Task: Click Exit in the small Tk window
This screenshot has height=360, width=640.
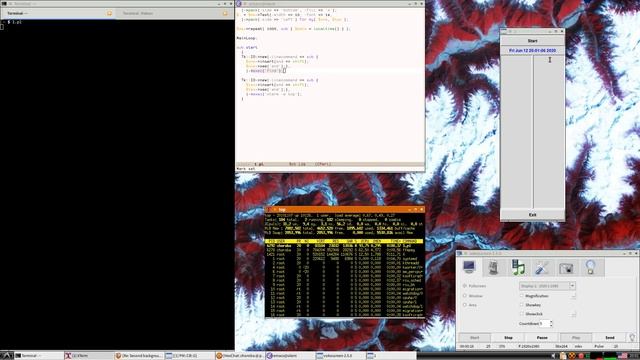Action: 533,215
